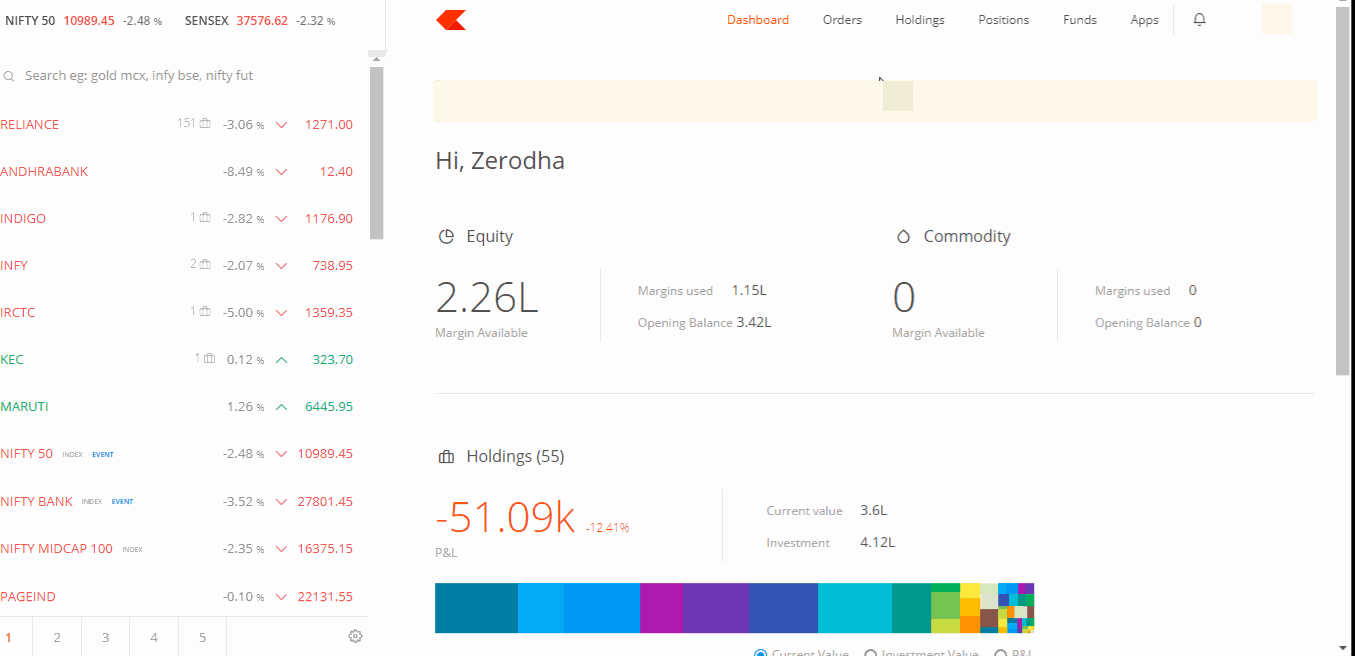Click the 6445.95 MARUTI price
The width and height of the screenshot is (1355, 656).
328,407
